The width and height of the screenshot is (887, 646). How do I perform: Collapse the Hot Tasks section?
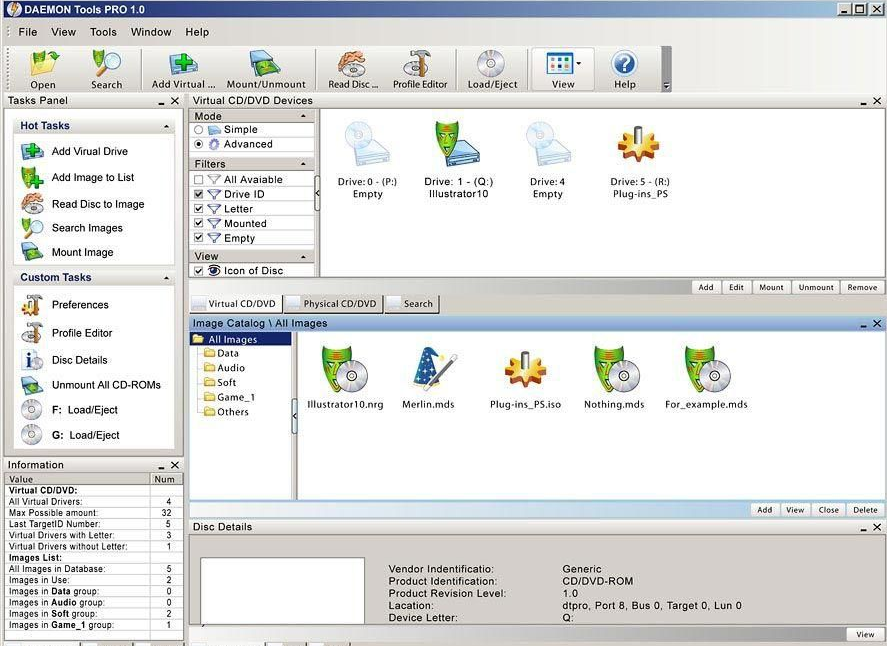(167, 127)
